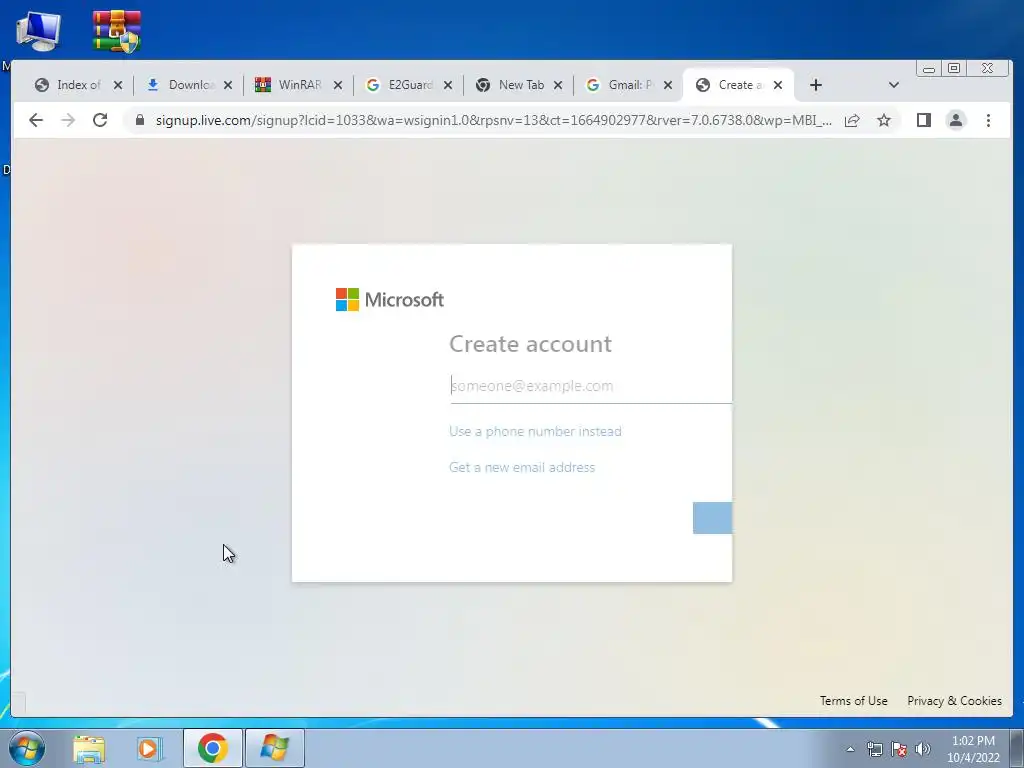Click Get a new email address
This screenshot has width=1024, height=768.
pyautogui.click(x=522, y=468)
